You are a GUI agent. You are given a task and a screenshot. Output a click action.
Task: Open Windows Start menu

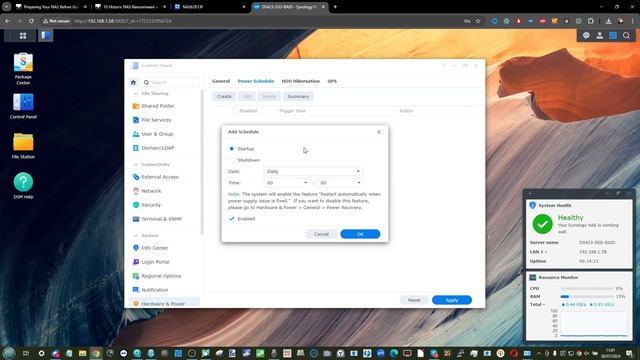pos(9,353)
